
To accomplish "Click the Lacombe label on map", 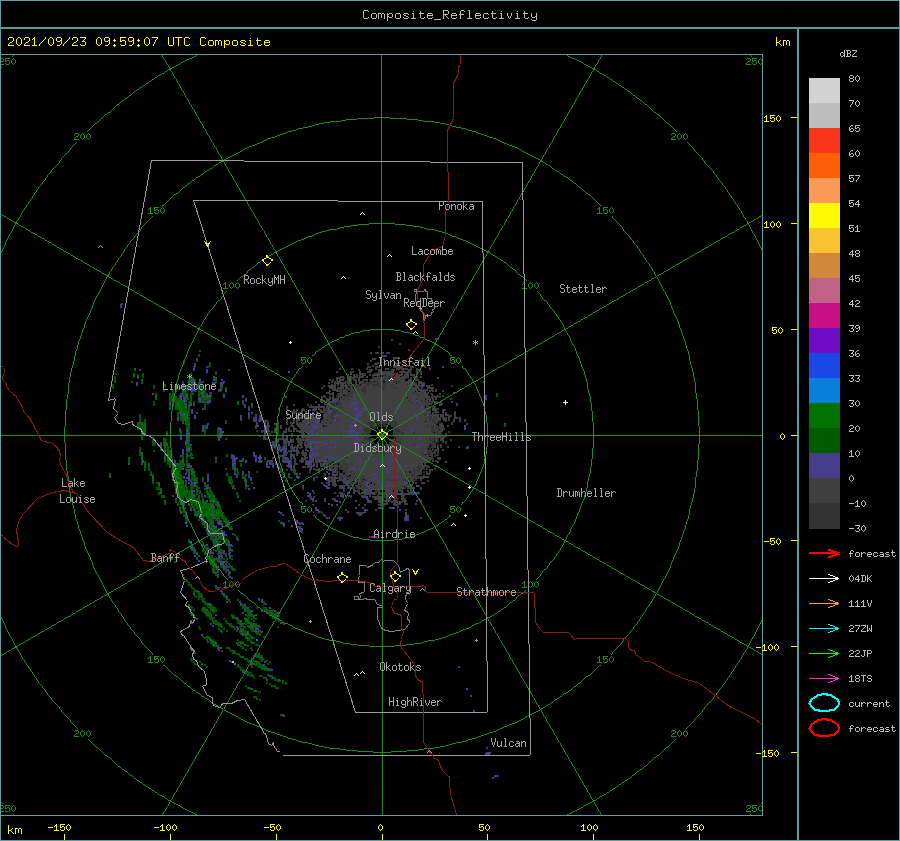I will [432, 251].
